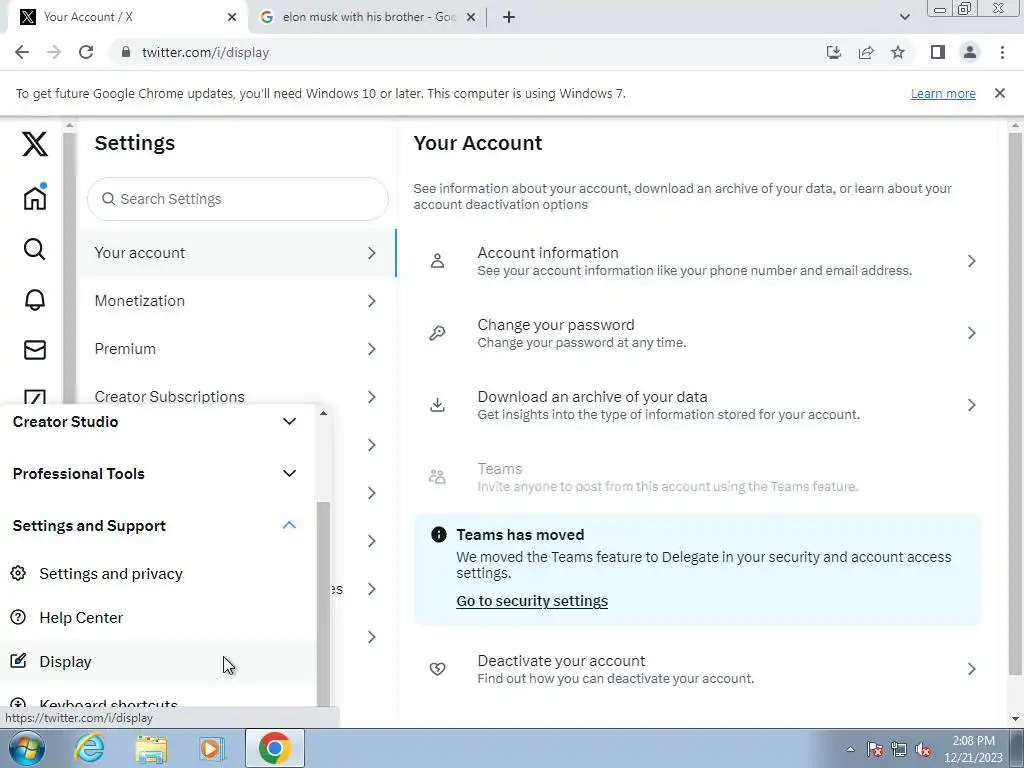Click the question mark icon beside Help Center
Viewport: 1024px width, 768px height.
18,617
